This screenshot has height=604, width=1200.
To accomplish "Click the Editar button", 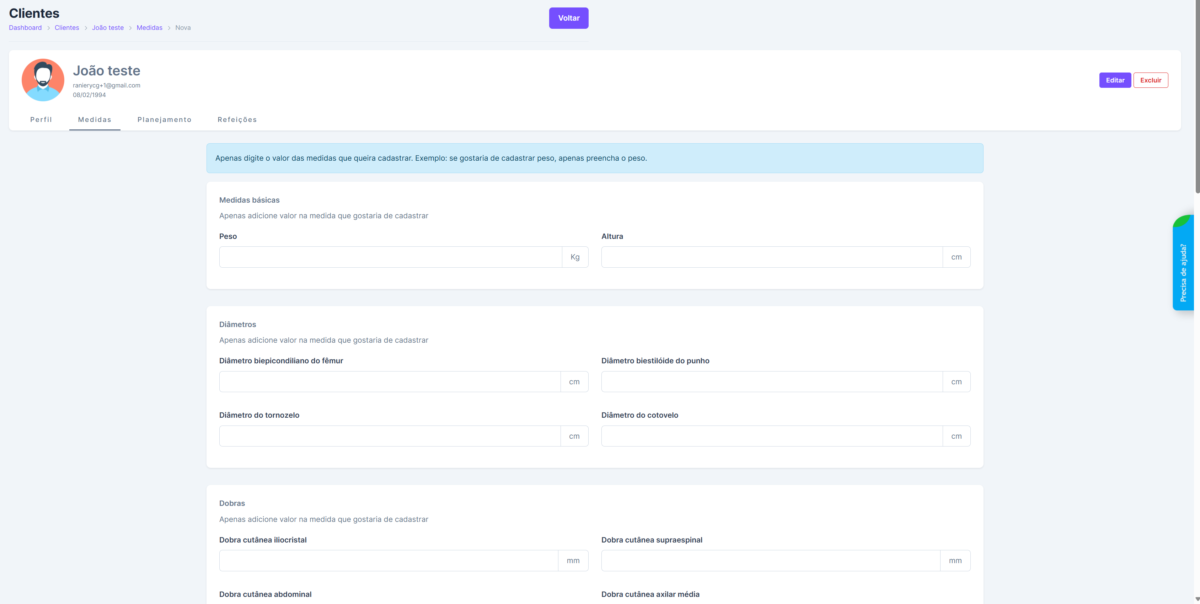I will click(1114, 80).
